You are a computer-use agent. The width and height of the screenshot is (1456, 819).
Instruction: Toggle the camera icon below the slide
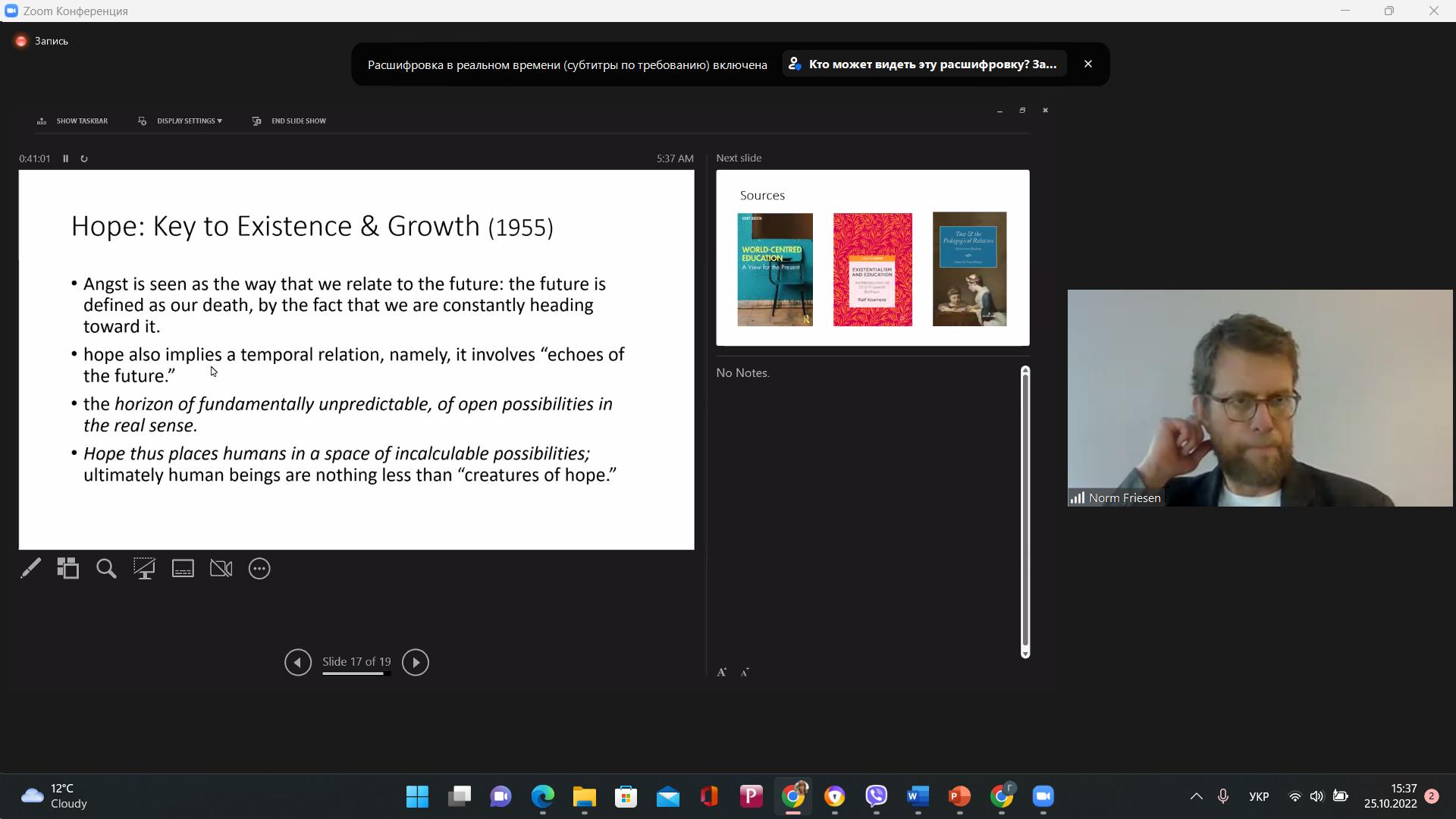tap(221, 569)
